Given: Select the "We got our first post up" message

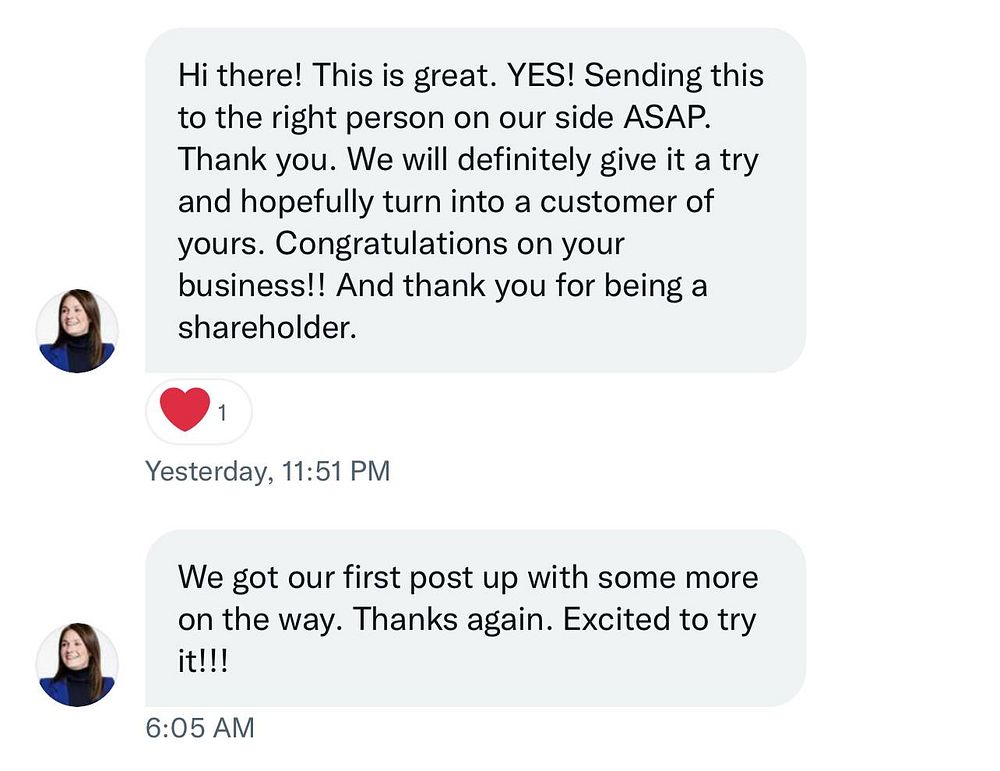Looking at the screenshot, I should [x=475, y=618].
